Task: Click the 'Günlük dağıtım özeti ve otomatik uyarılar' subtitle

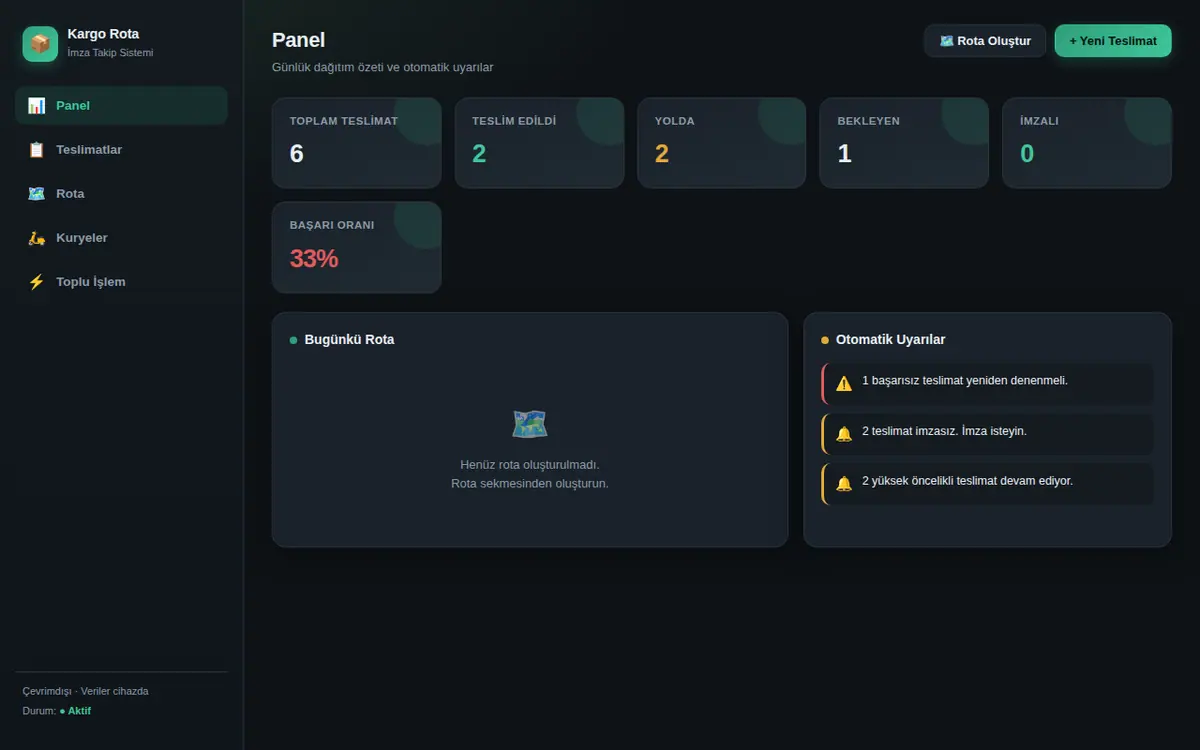Action: [382, 67]
